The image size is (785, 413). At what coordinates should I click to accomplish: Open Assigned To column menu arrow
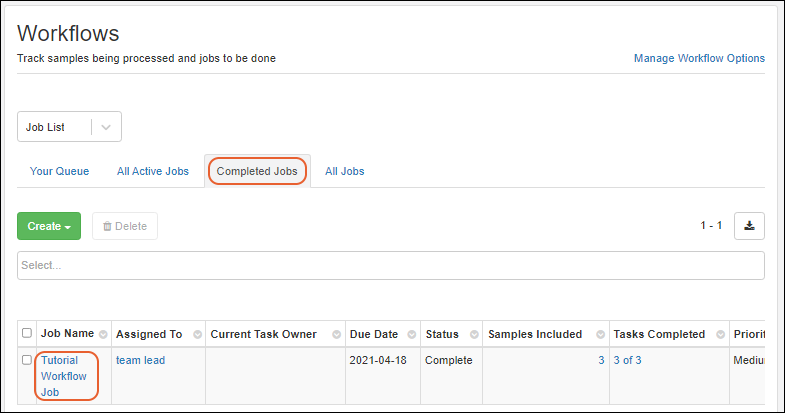(x=196, y=334)
